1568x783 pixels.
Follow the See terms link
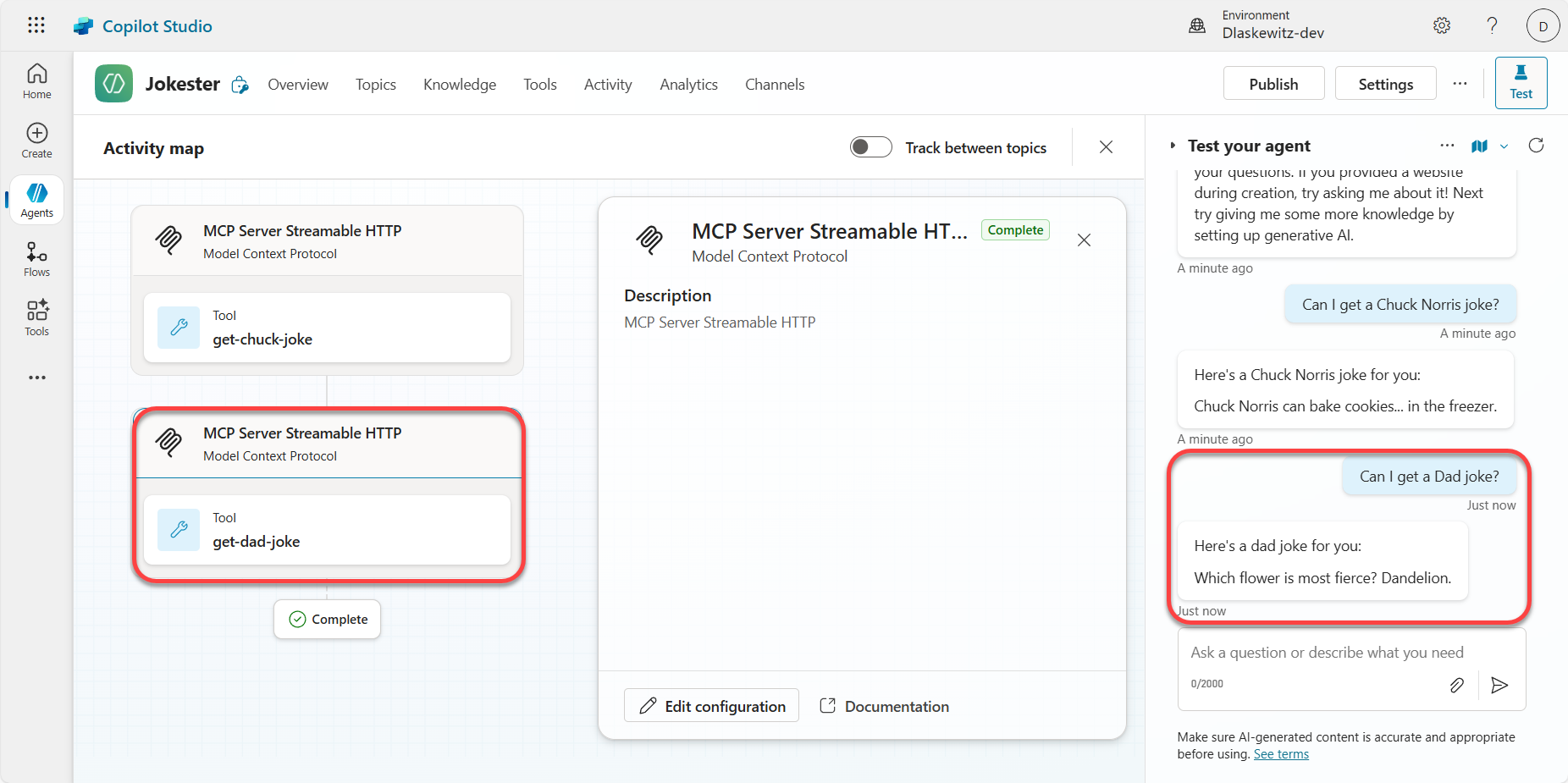click(1280, 754)
